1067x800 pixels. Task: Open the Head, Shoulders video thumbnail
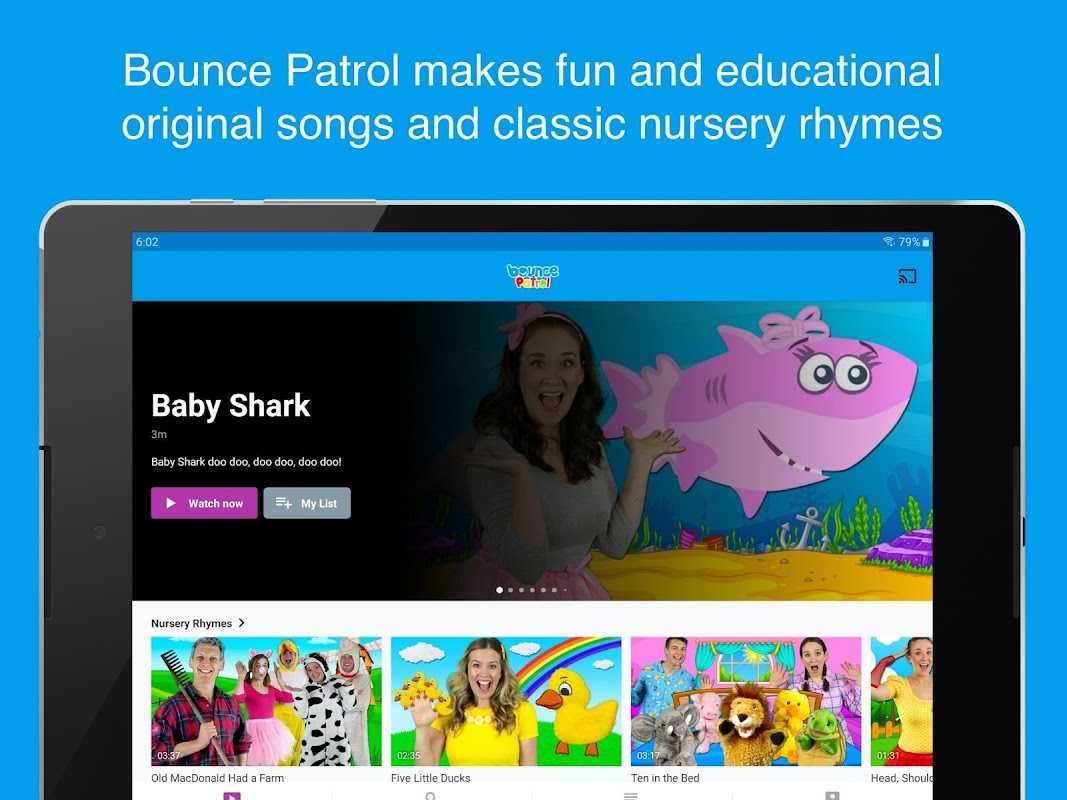(902, 701)
